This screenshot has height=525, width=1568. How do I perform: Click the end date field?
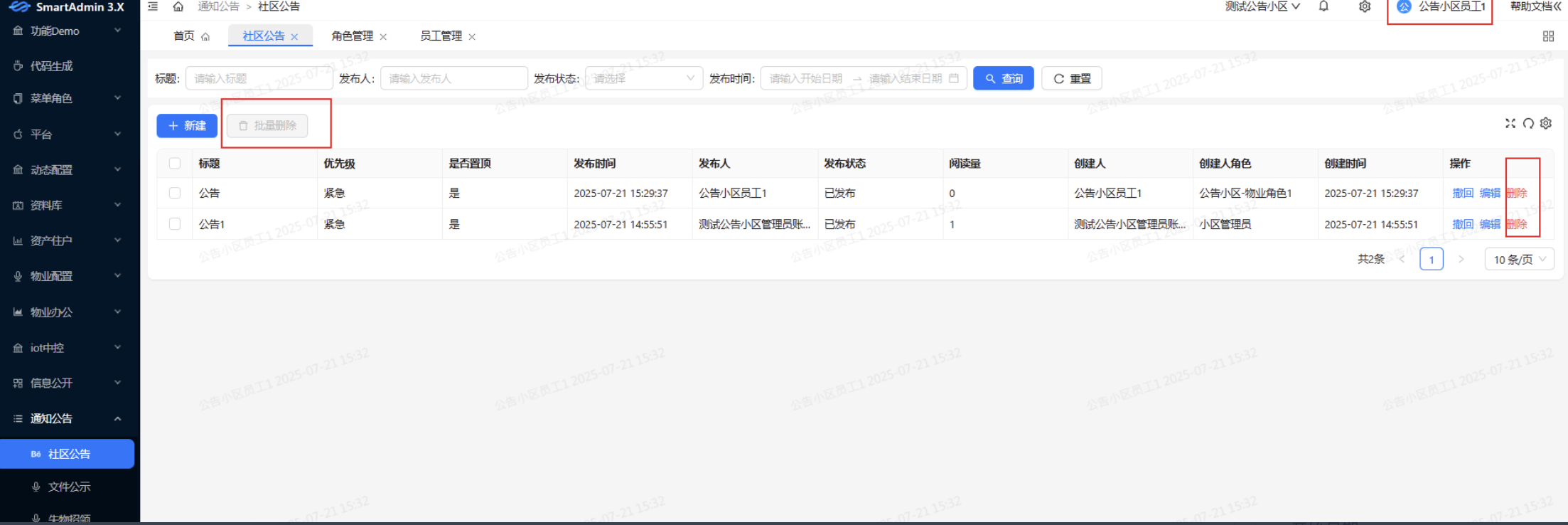pos(906,78)
